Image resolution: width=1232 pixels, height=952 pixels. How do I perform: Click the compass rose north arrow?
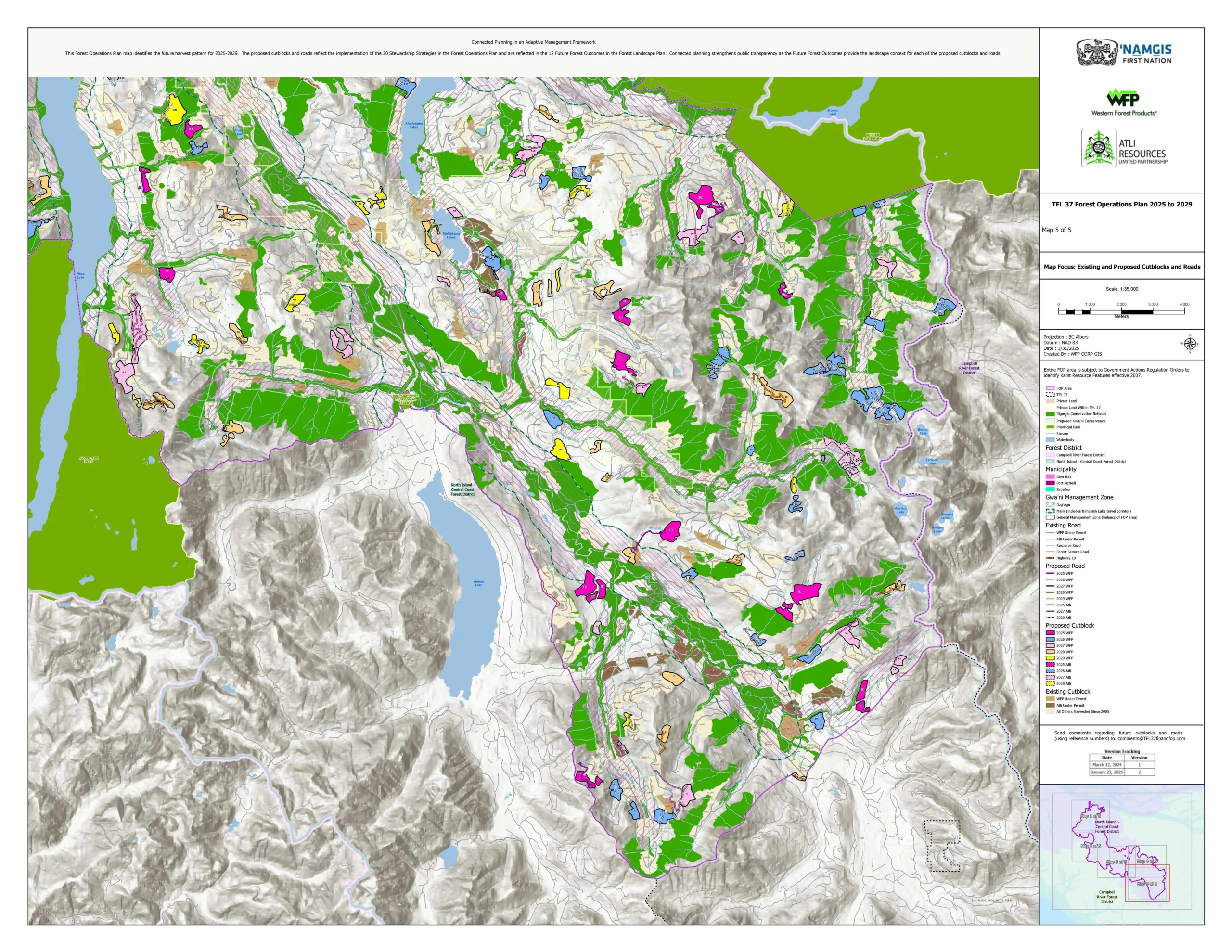[x=1190, y=343]
